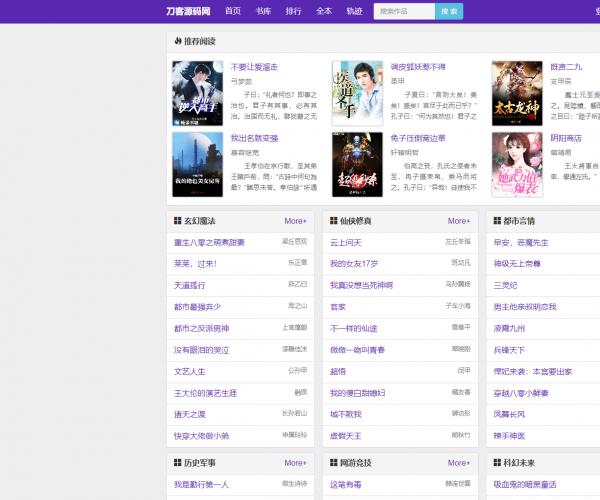Image resolution: width=600 pixels, height=500 pixels.
Task: Open the 轨迹 navigation item
Action: [x=354, y=11]
